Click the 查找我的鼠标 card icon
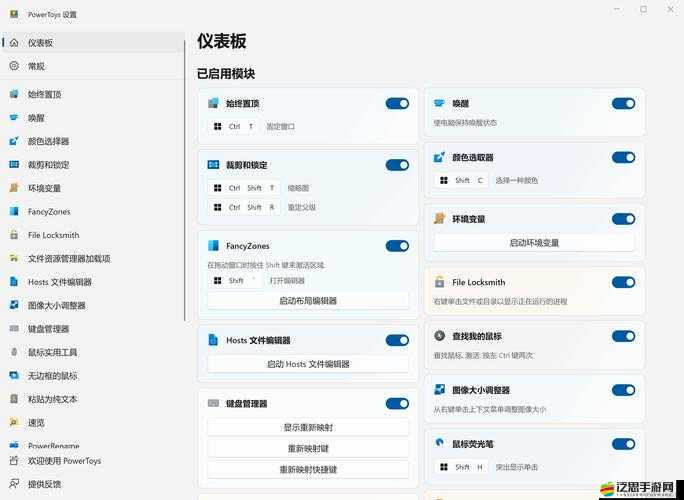This screenshot has width=684, height=500. [x=439, y=336]
